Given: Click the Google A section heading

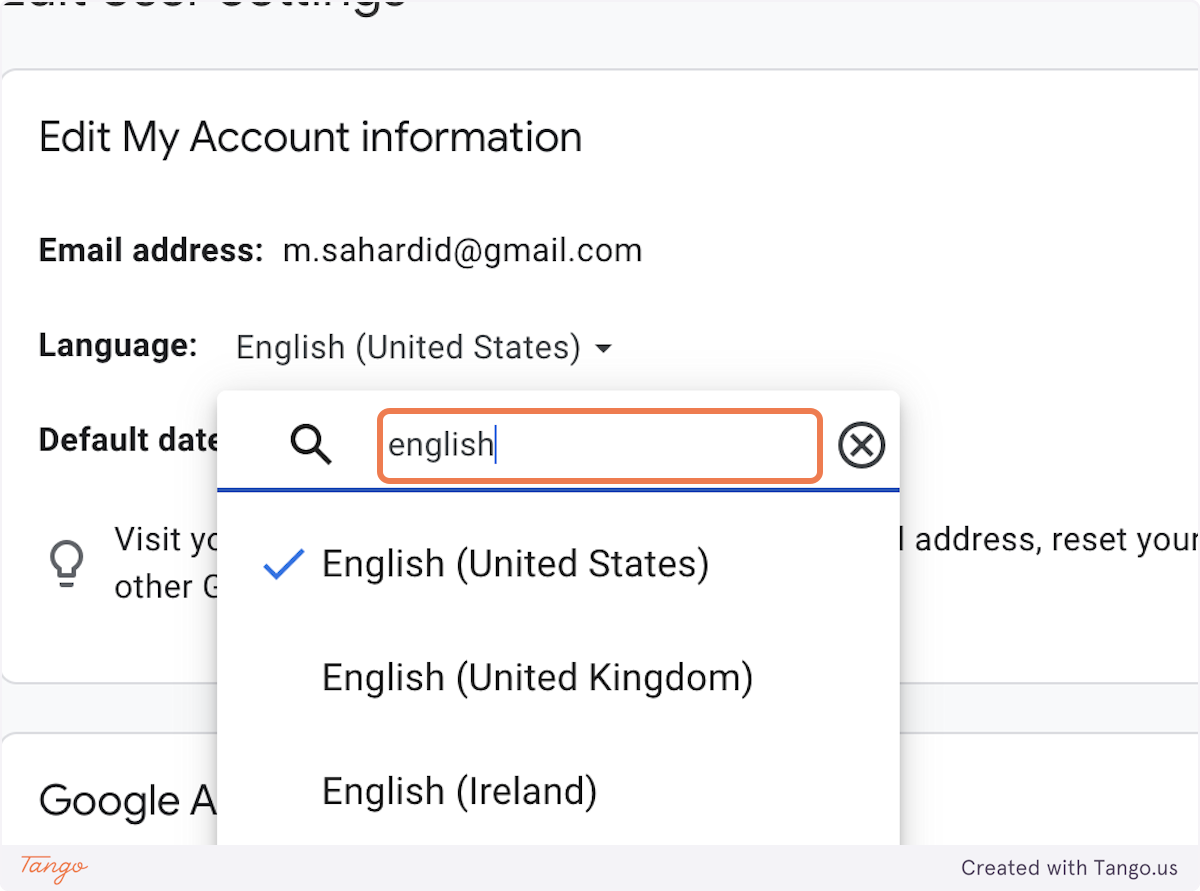Looking at the screenshot, I should (124, 801).
